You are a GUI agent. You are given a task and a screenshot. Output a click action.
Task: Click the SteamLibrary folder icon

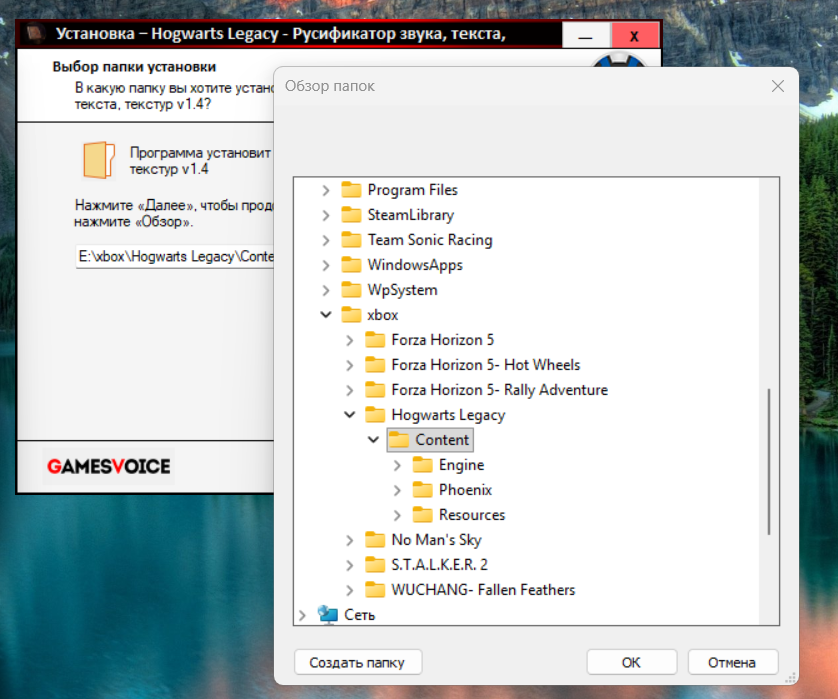(350, 215)
